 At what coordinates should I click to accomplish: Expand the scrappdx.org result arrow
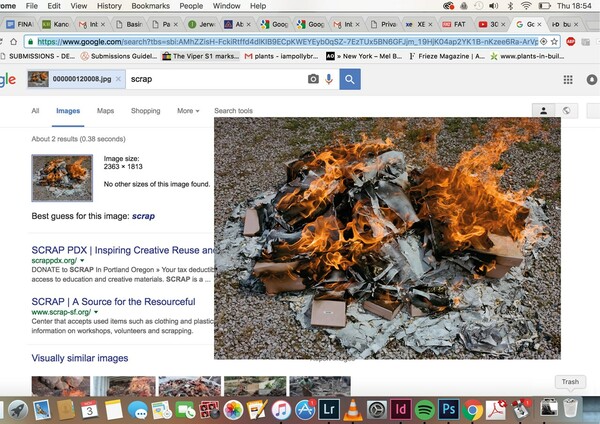[82, 261]
